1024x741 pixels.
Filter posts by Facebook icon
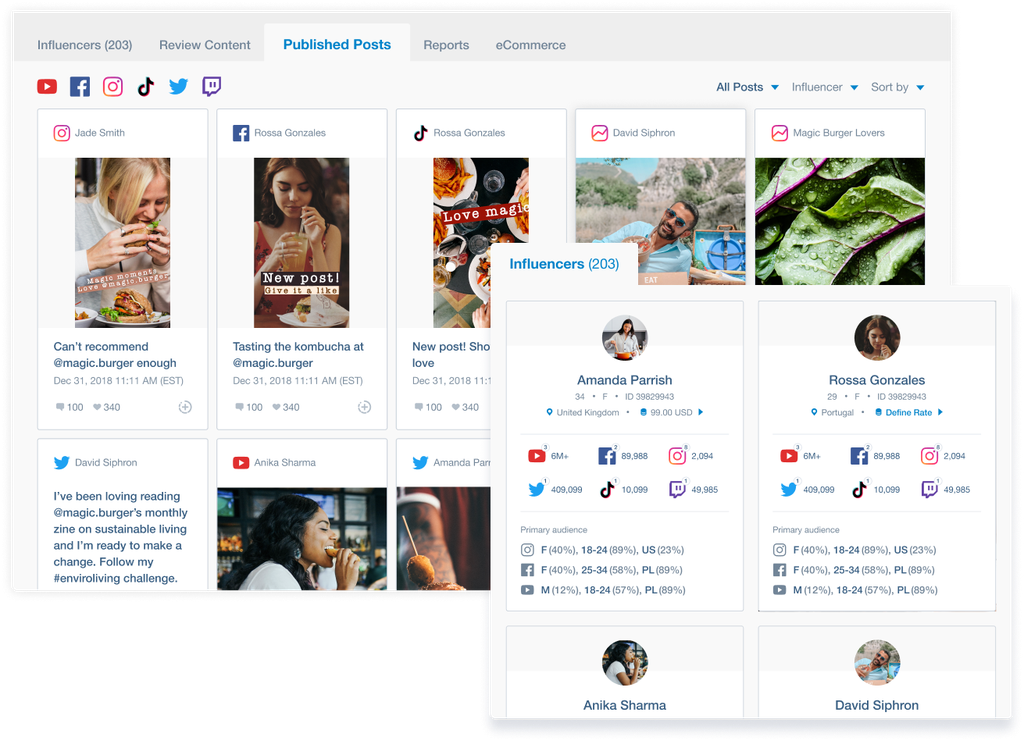tap(80, 87)
